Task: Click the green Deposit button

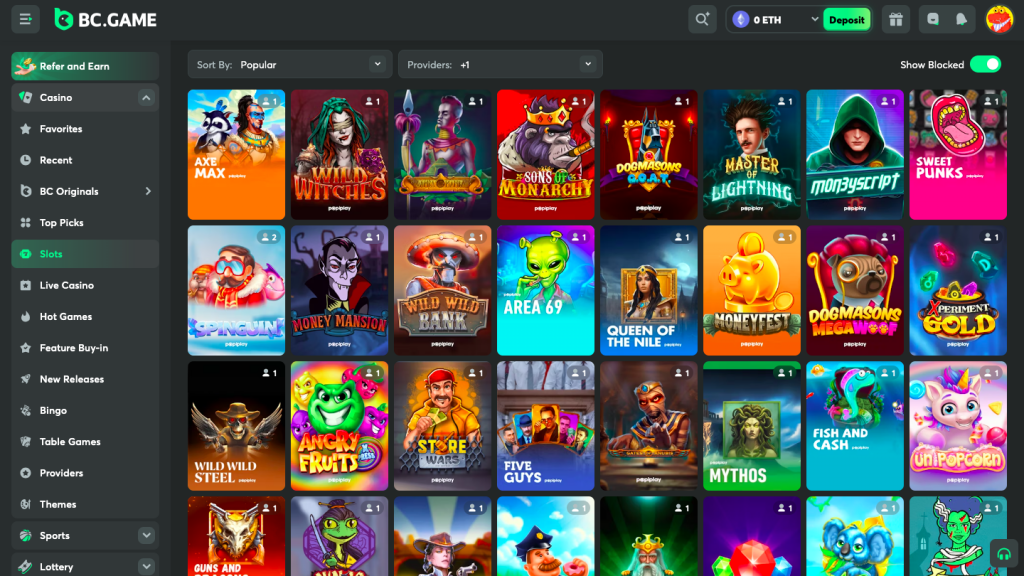Action: pyautogui.click(x=846, y=20)
